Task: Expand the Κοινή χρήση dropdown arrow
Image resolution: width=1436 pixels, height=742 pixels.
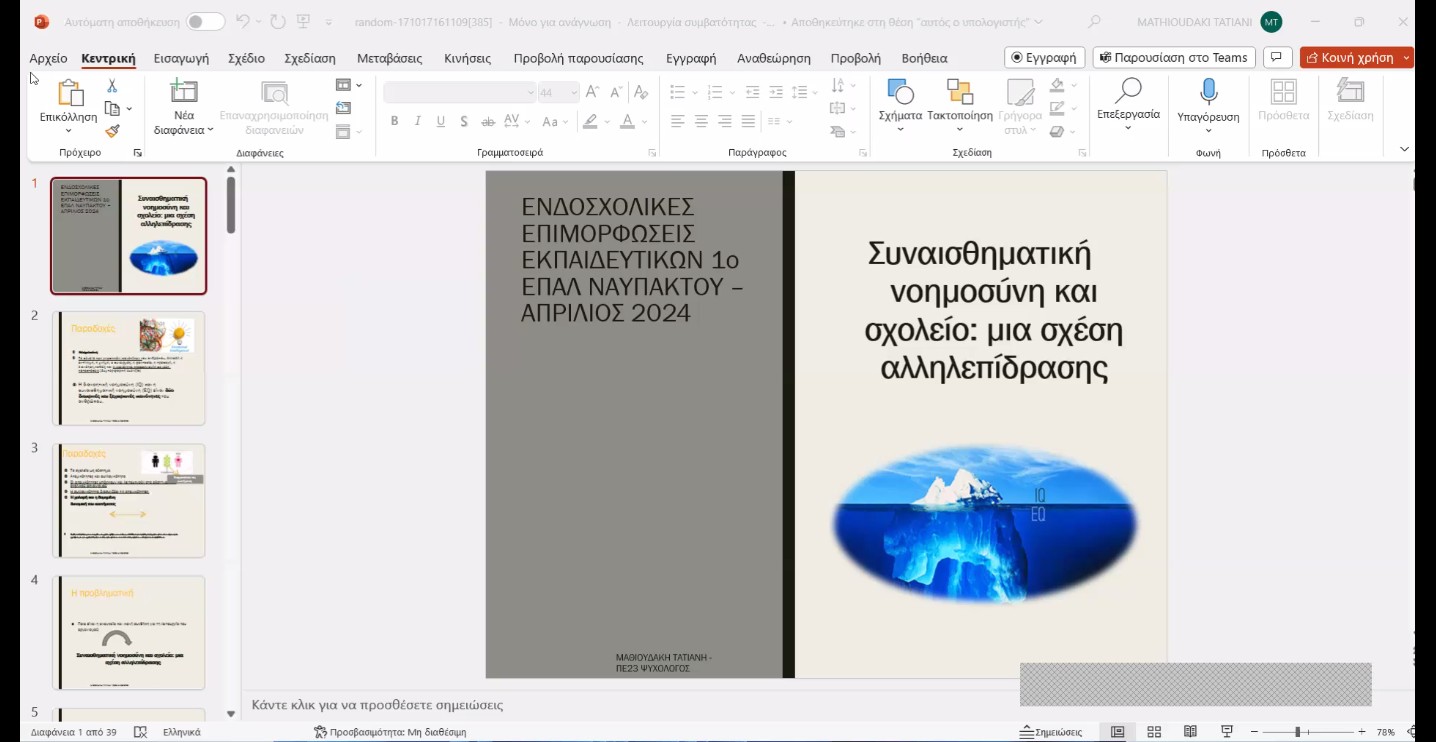Action: coord(1407,58)
